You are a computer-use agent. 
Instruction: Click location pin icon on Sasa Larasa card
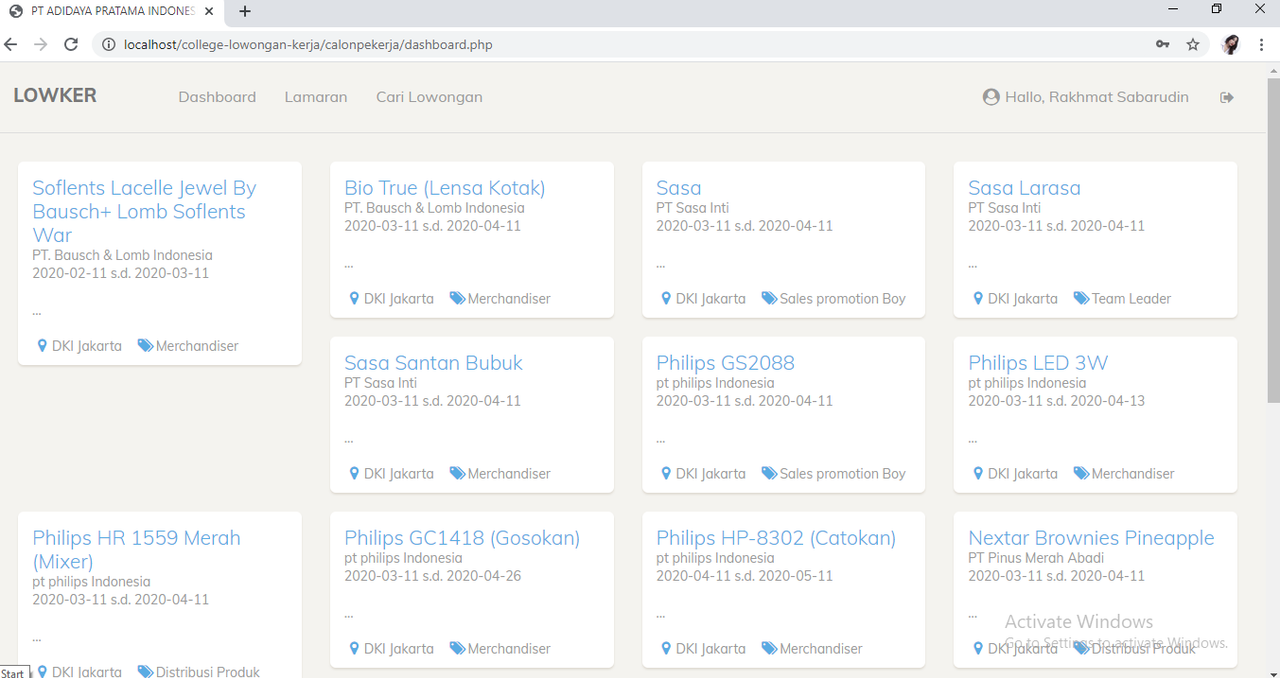[x=978, y=298]
